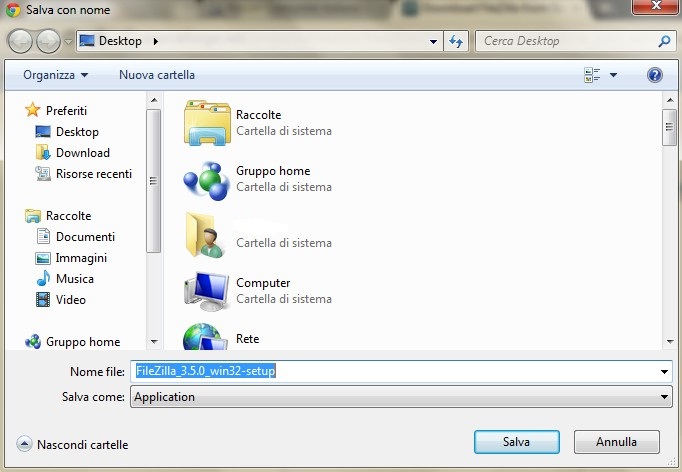This screenshot has height=472, width=682.
Task: Open the Raccolte system folder icon
Action: tap(207, 123)
